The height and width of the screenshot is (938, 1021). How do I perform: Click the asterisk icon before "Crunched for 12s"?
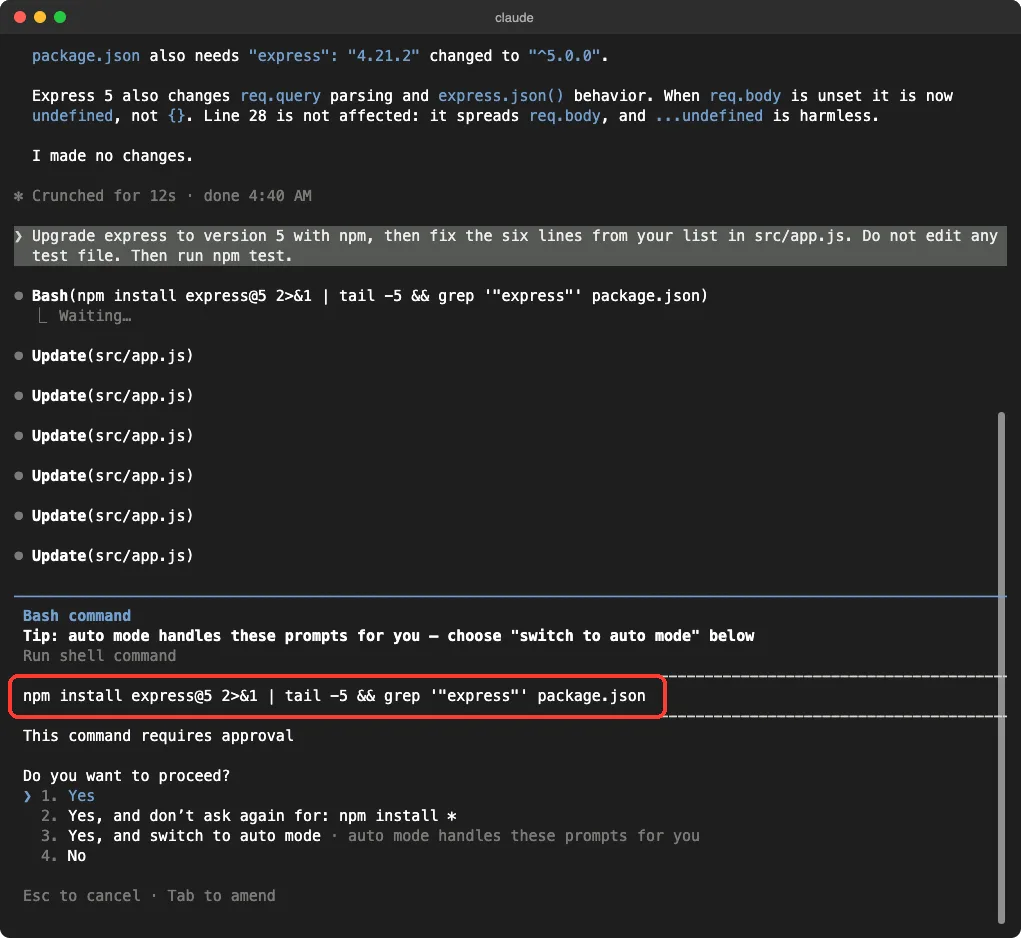[x=19, y=196]
